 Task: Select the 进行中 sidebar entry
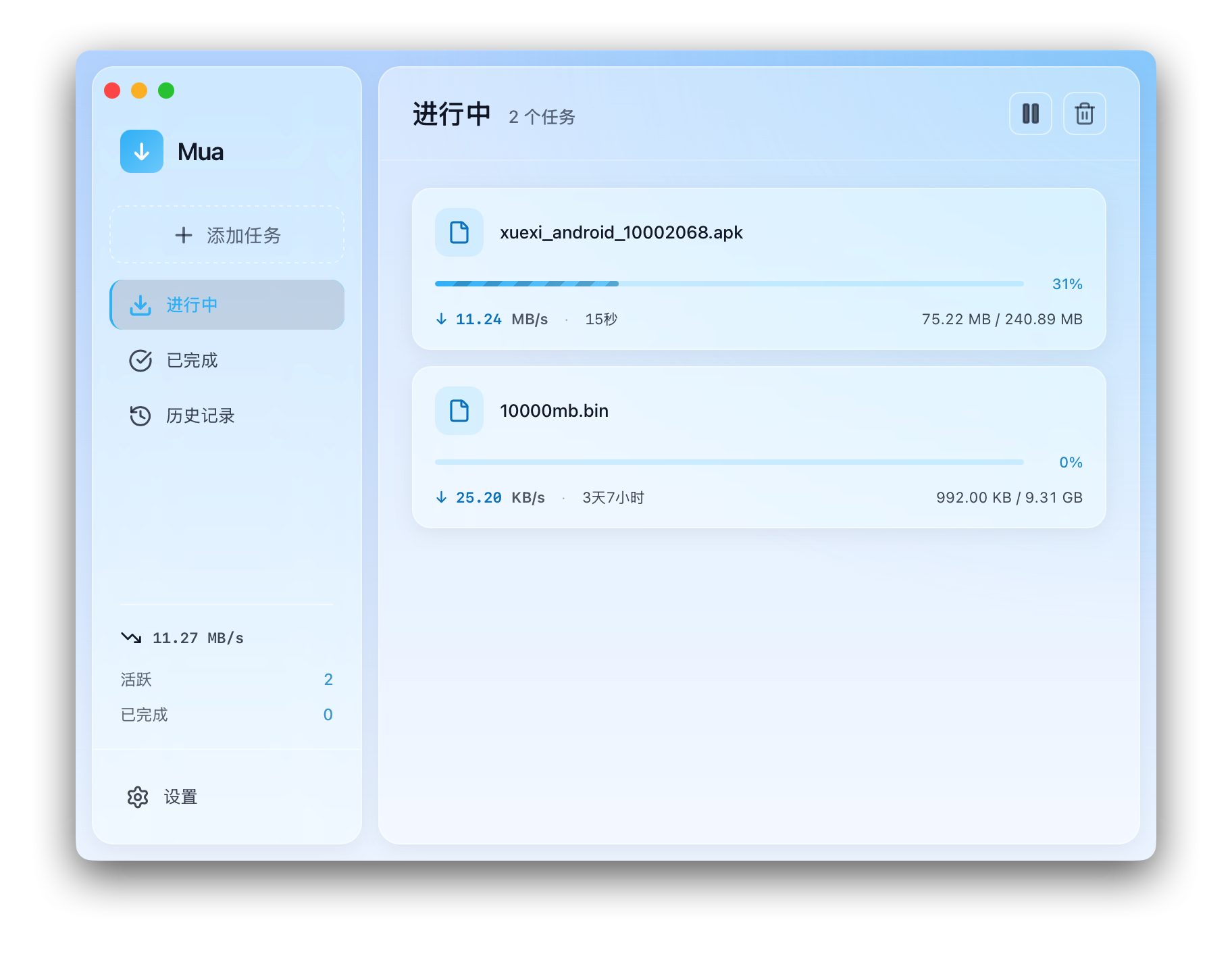coord(227,305)
